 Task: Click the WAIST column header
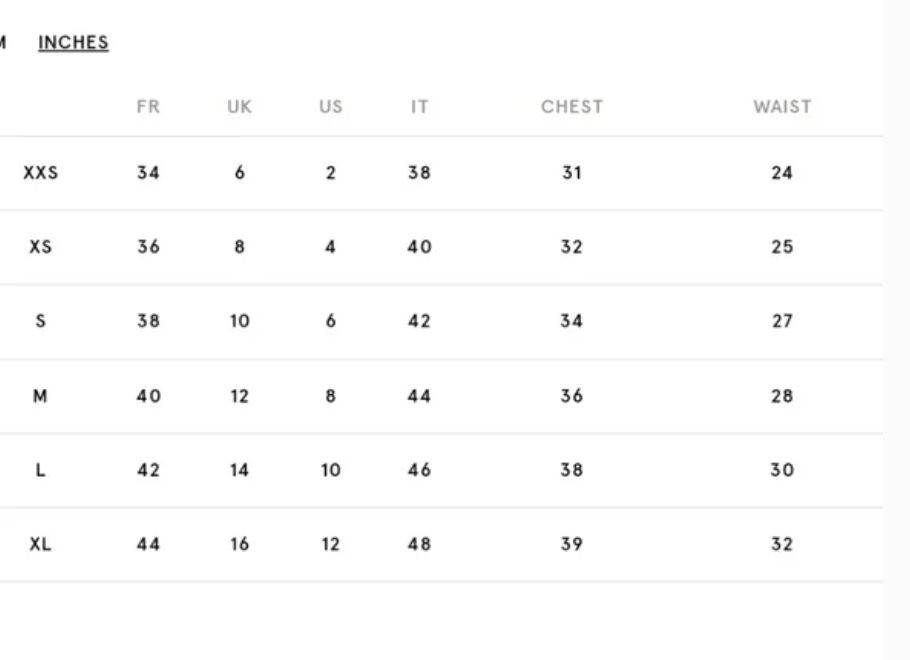coord(782,107)
